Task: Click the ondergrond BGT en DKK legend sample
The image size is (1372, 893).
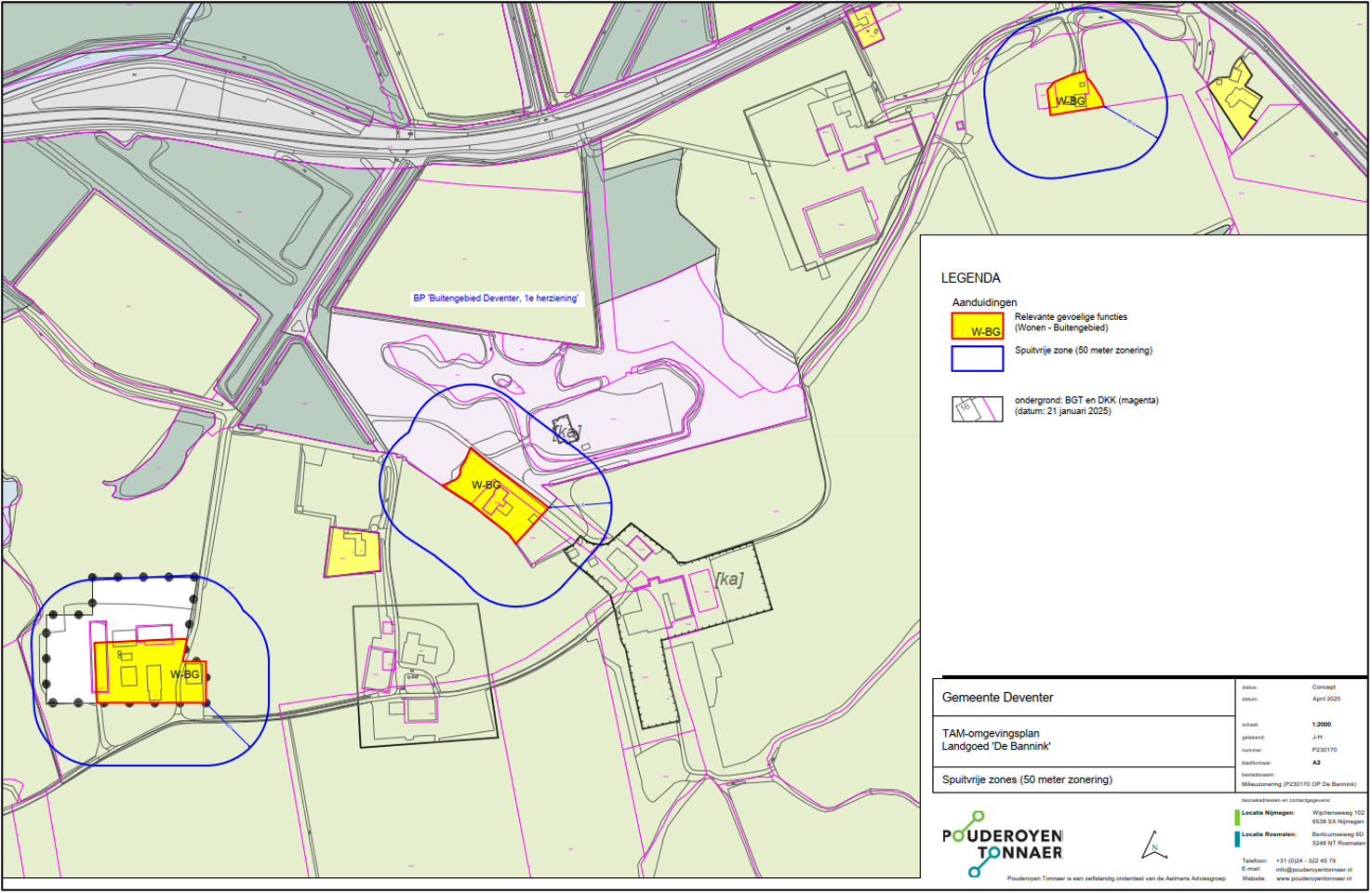Action: 977,409
